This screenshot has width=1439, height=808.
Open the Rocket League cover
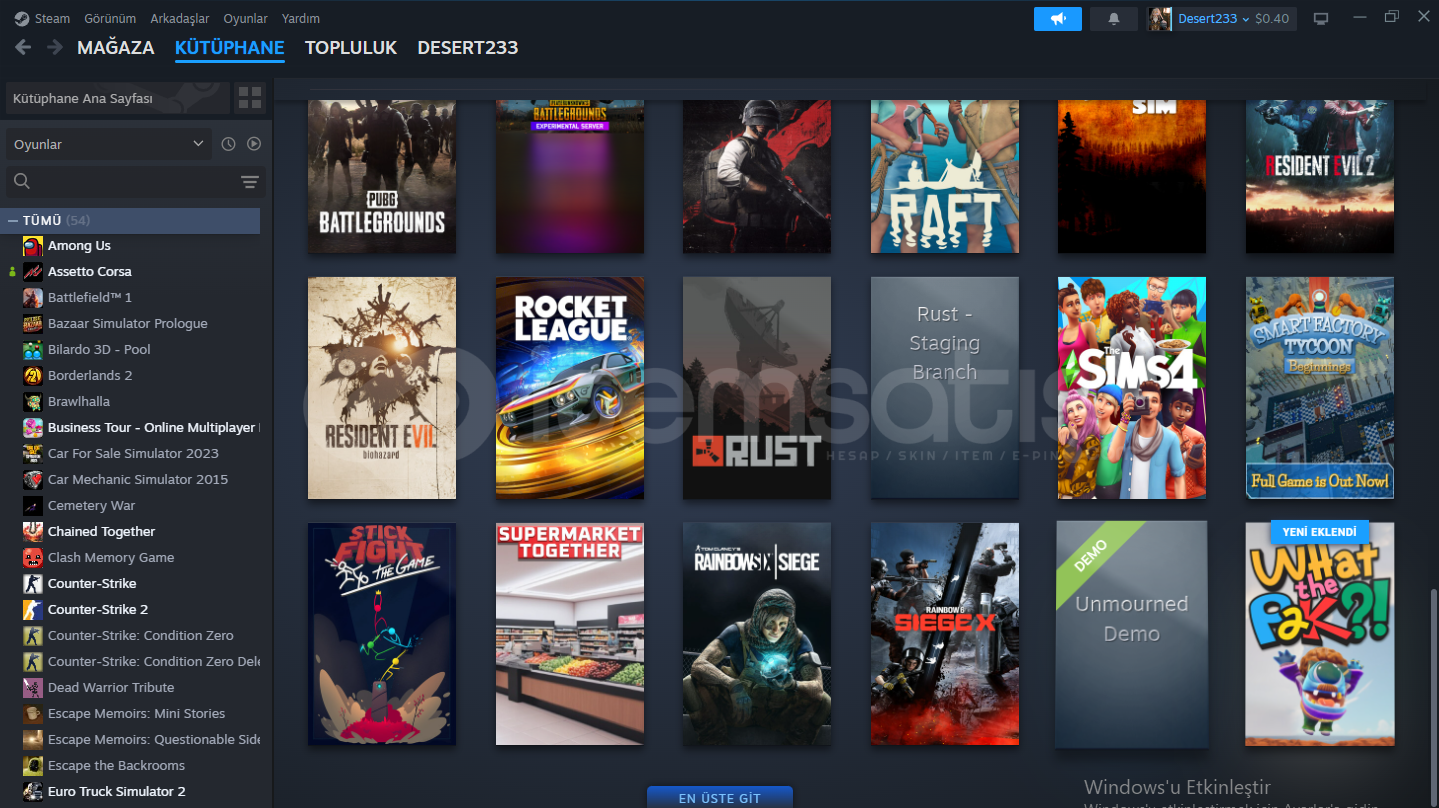pyautogui.click(x=570, y=388)
